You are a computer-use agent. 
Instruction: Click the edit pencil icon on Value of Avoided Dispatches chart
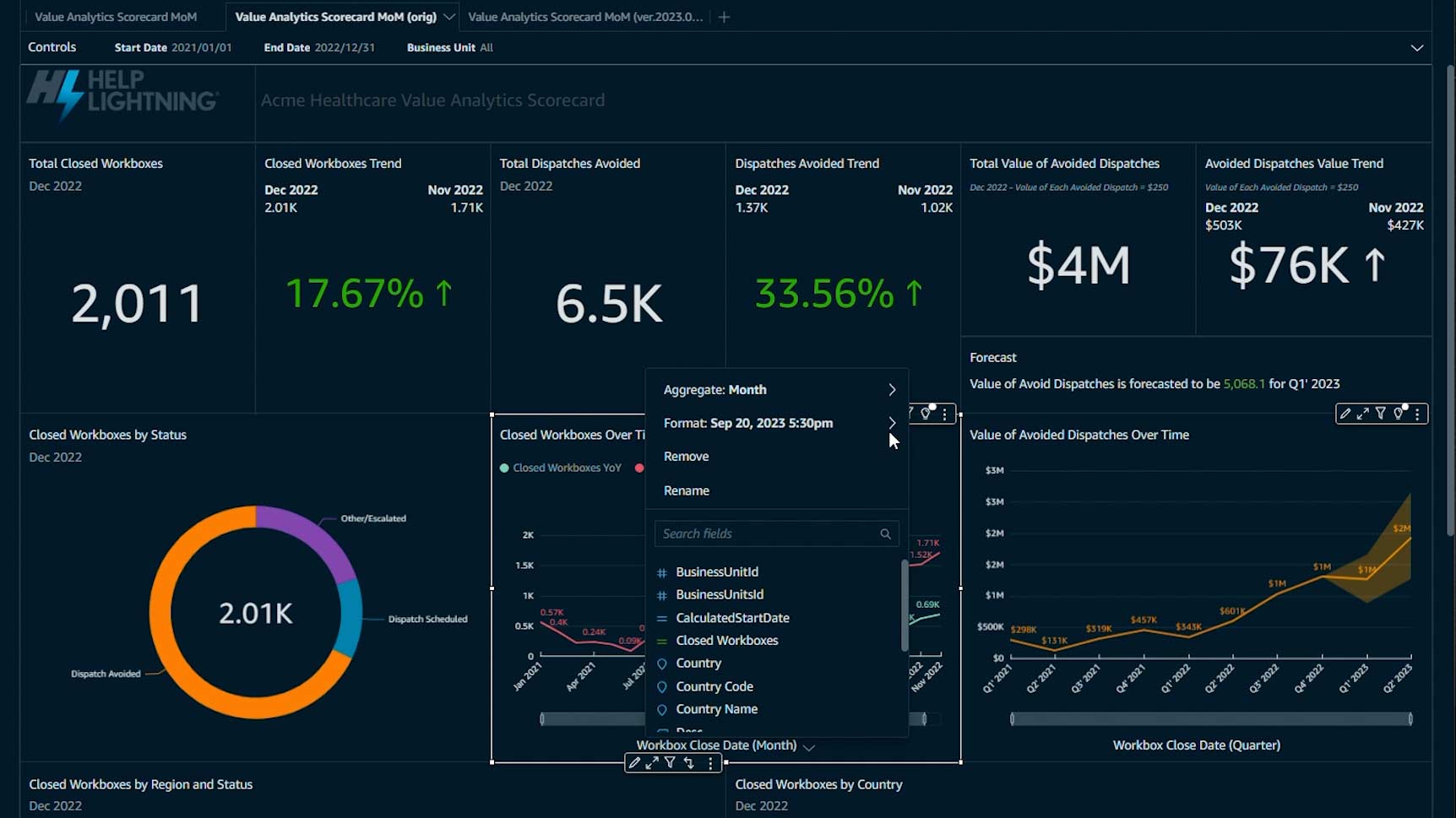point(1345,414)
